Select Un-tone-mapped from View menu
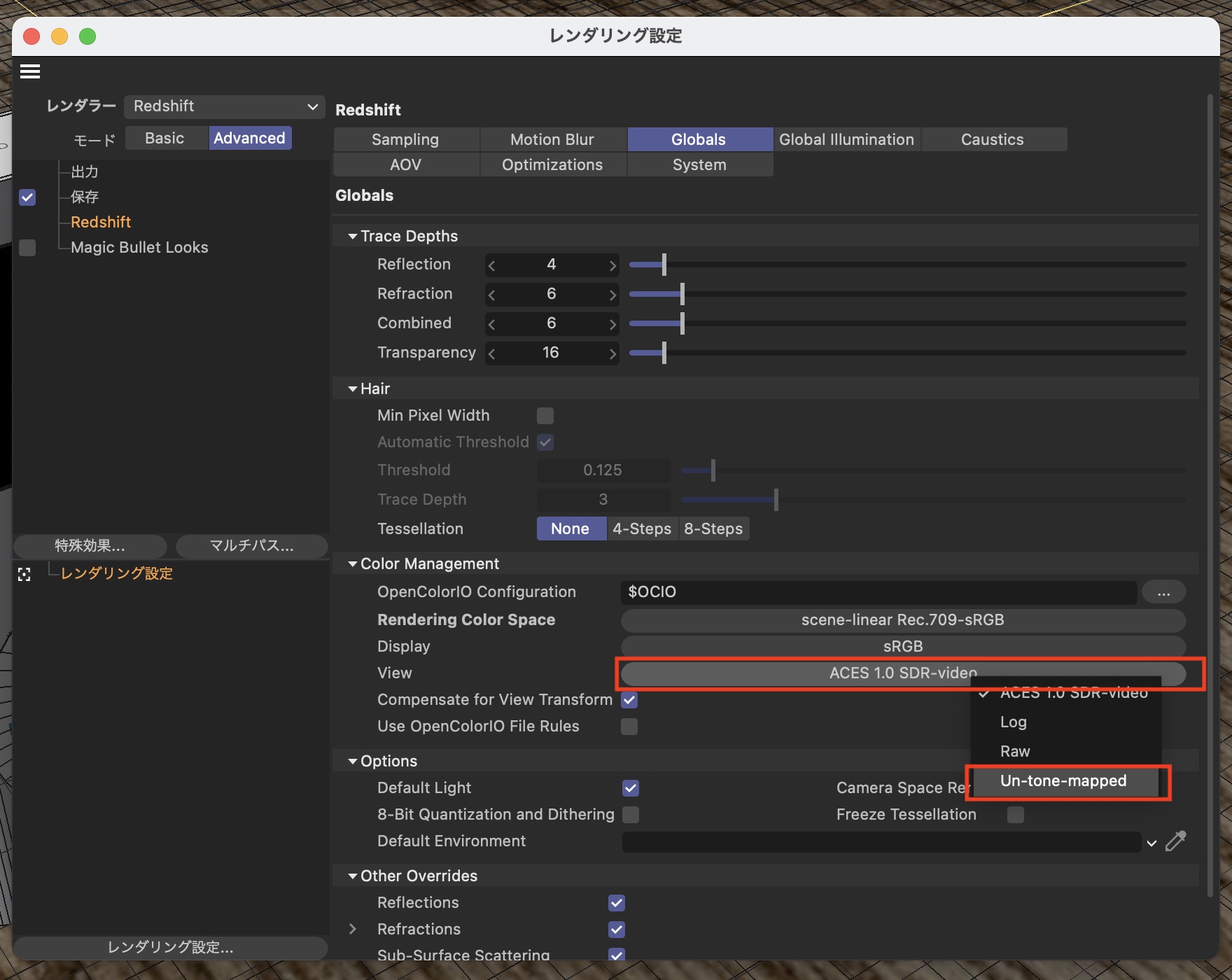The width and height of the screenshot is (1232, 980). (x=1063, y=781)
